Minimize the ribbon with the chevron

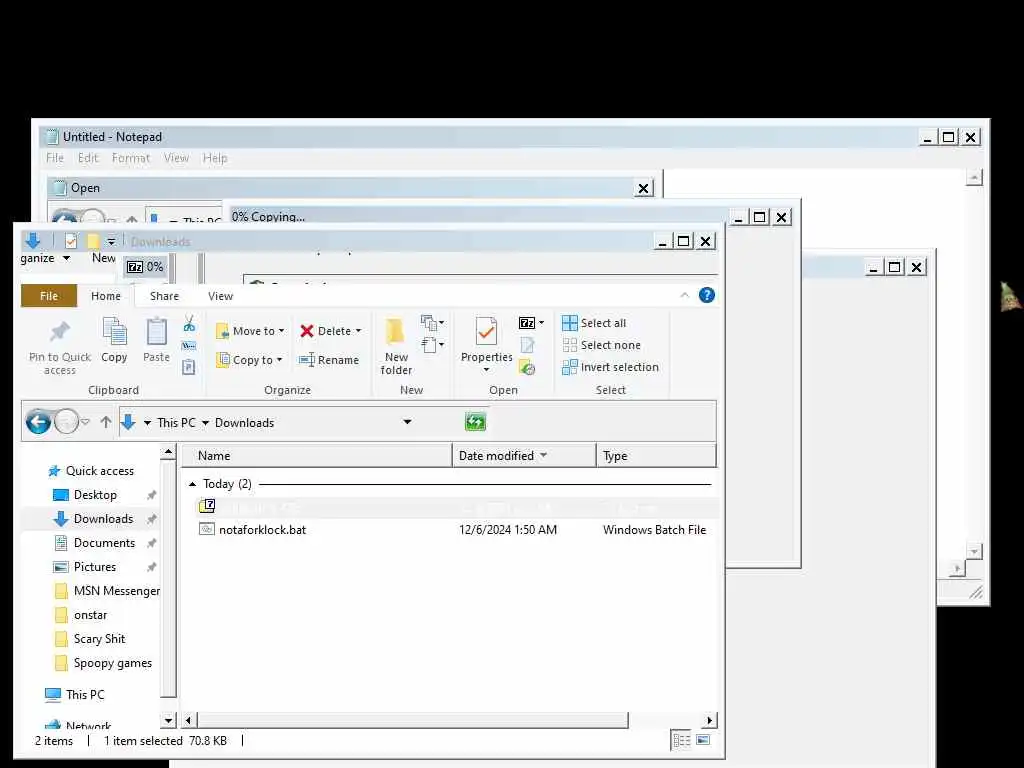point(684,295)
